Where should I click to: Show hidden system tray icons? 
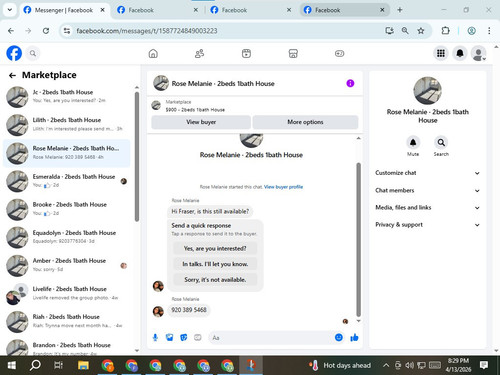point(386,365)
